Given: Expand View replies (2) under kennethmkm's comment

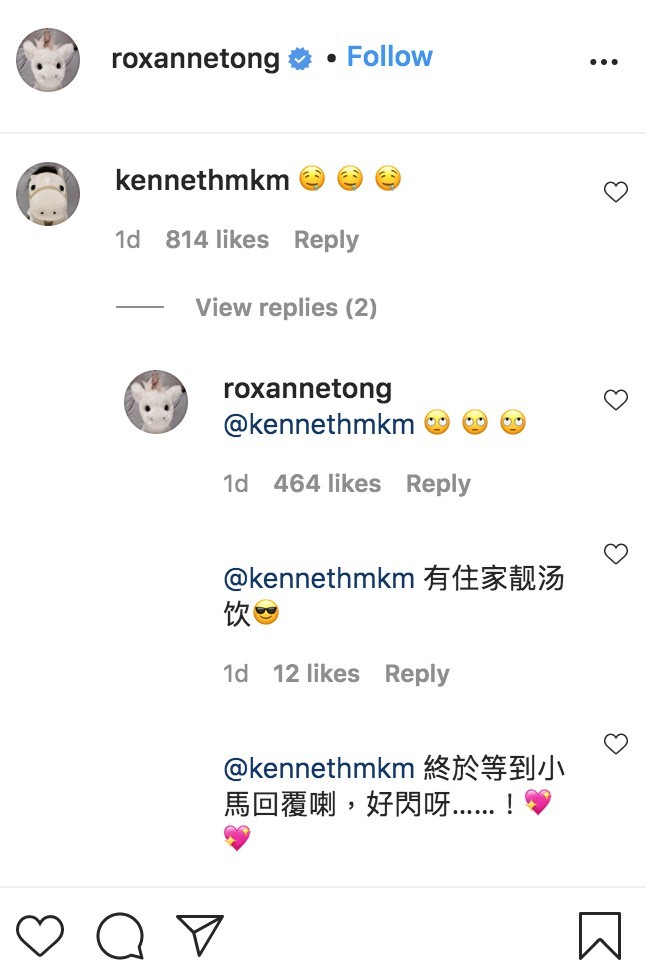Looking at the screenshot, I should (286, 307).
